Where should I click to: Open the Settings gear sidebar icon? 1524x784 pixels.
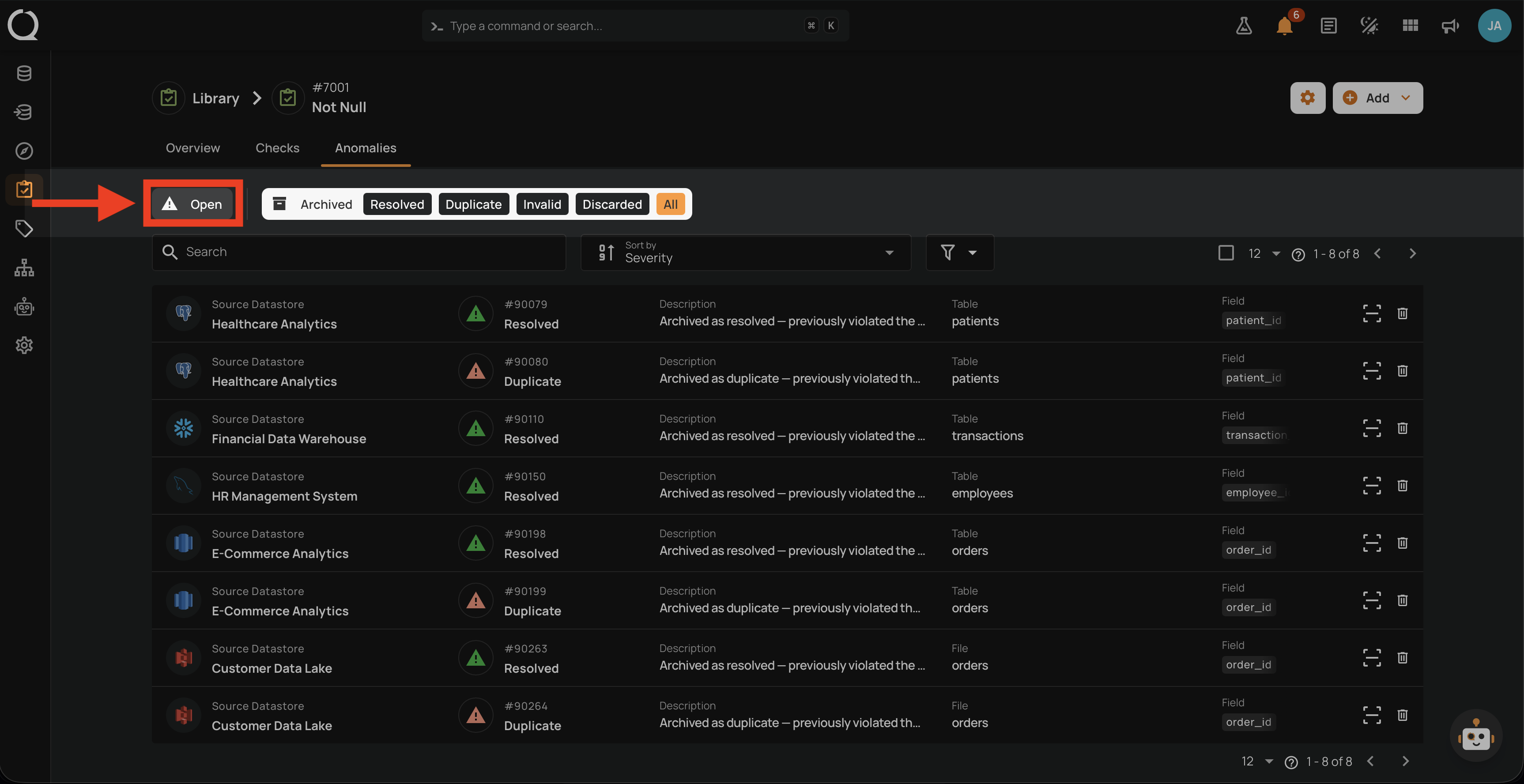(x=24, y=345)
